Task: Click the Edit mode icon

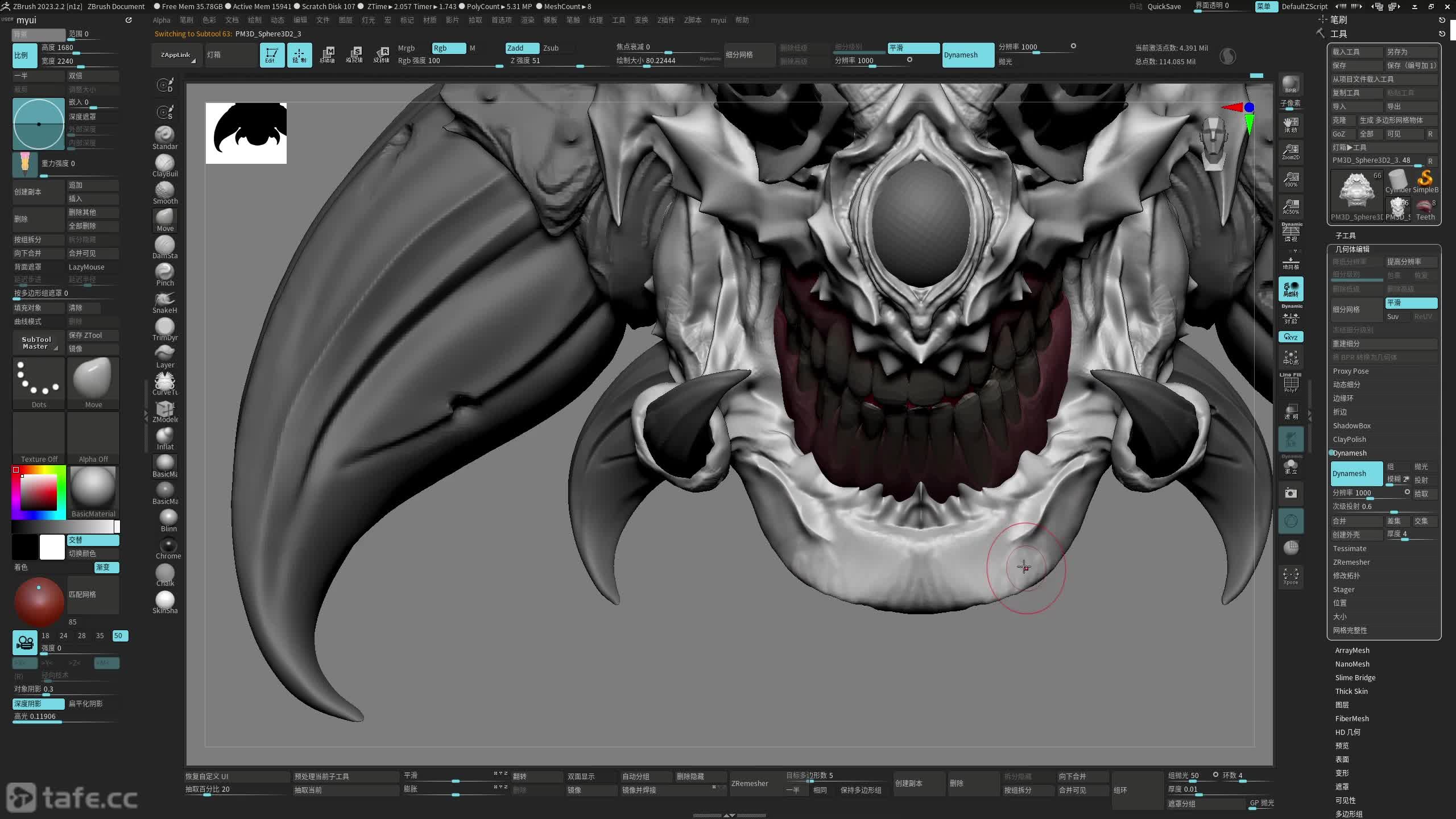Action: 272,55
